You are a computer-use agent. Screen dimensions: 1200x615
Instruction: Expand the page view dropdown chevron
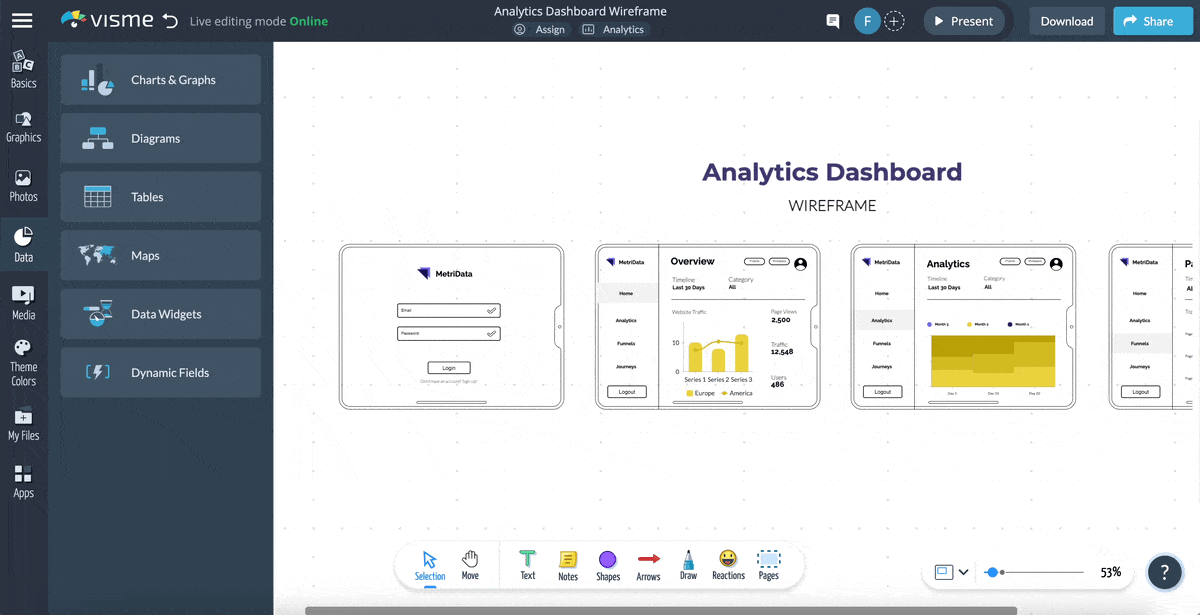[x=963, y=572]
